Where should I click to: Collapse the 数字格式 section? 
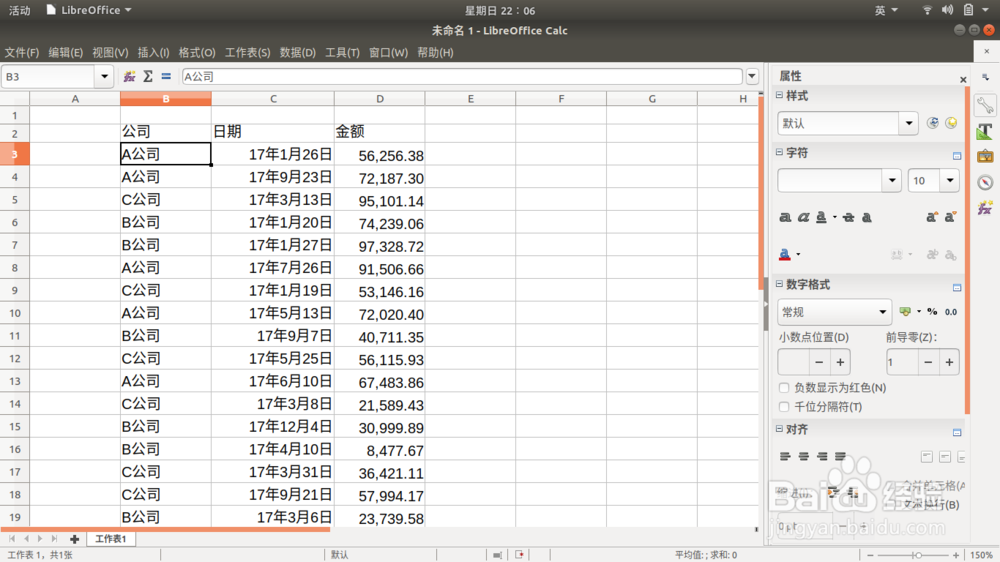[779, 284]
